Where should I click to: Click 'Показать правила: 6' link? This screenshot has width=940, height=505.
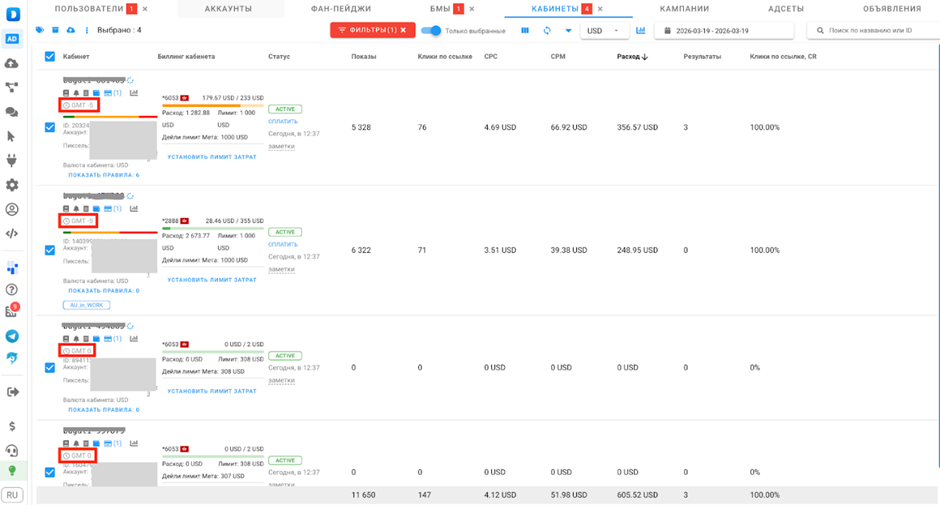(x=103, y=175)
